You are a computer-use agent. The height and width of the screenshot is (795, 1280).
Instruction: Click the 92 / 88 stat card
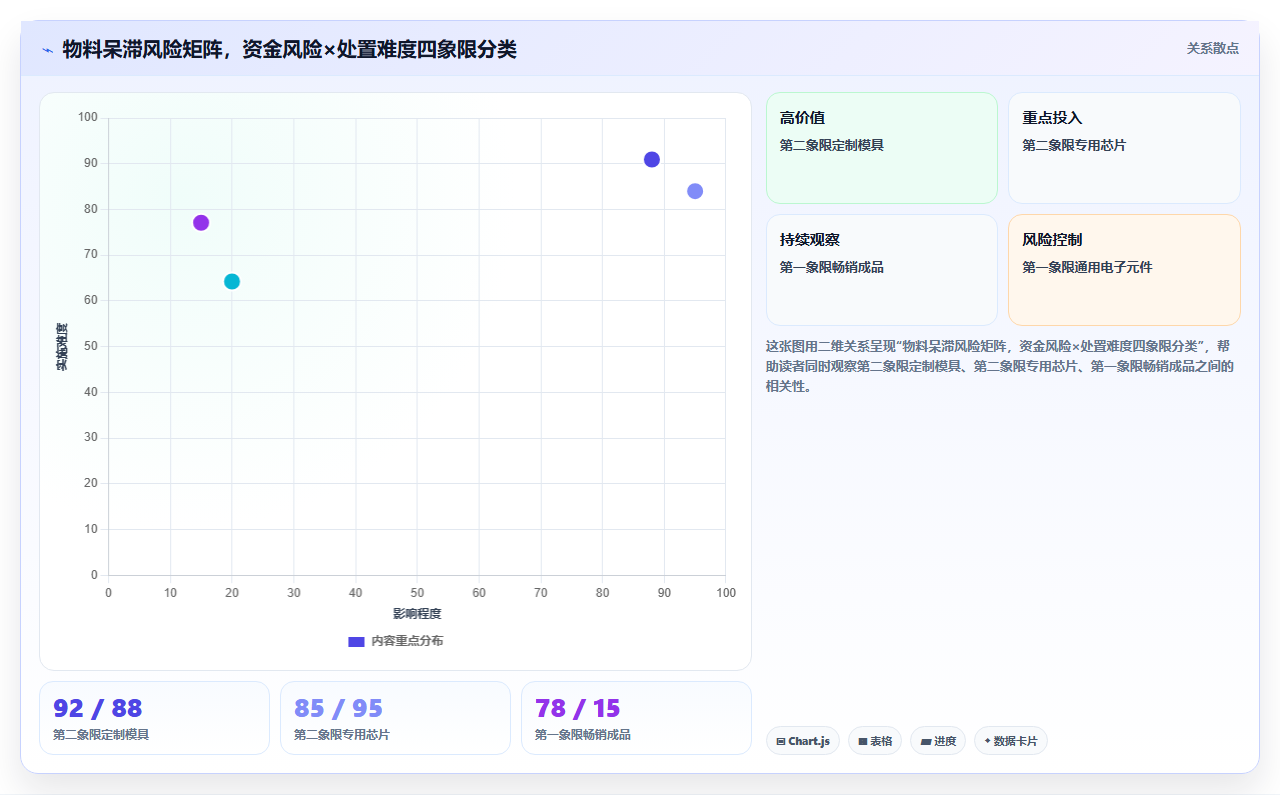pyautogui.click(x=154, y=718)
